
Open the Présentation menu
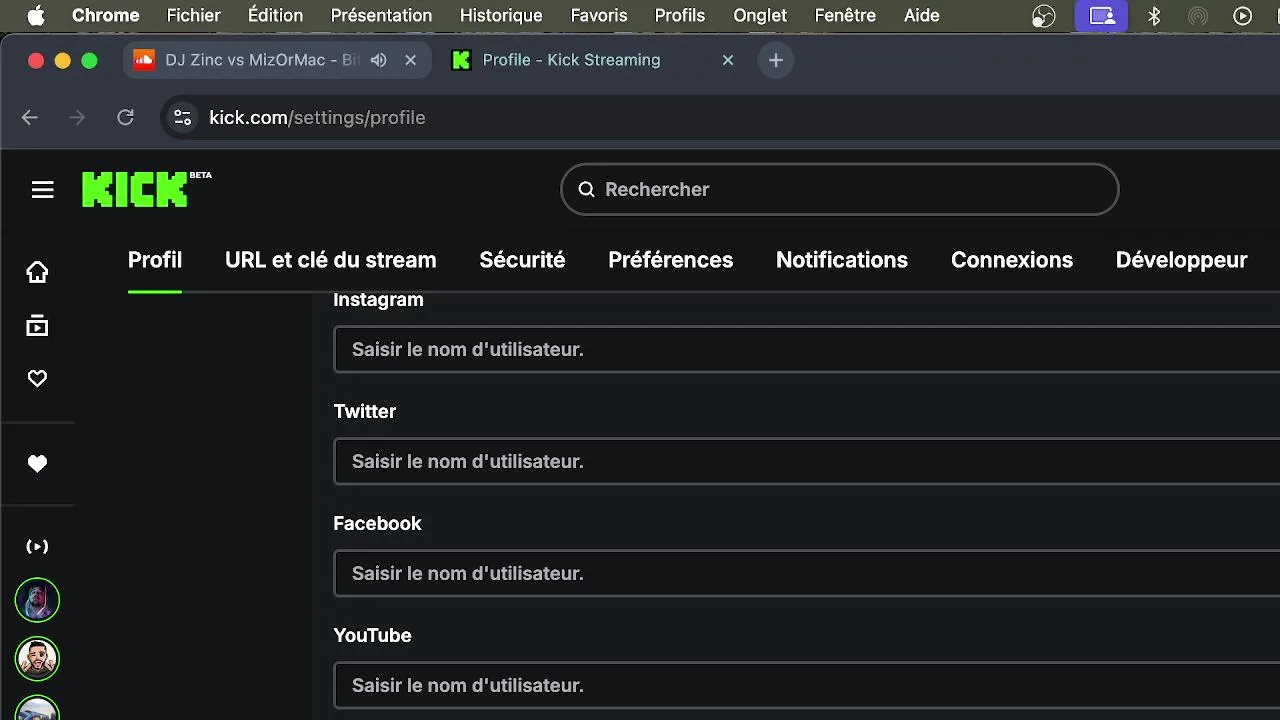point(382,15)
